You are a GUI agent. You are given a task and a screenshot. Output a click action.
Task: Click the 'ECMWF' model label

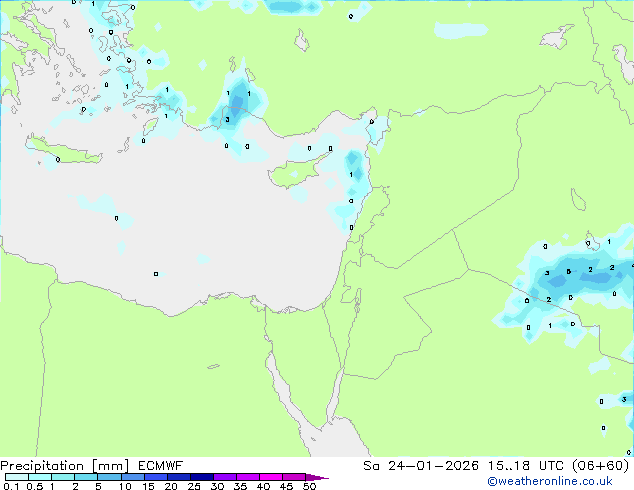tap(161, 466)
